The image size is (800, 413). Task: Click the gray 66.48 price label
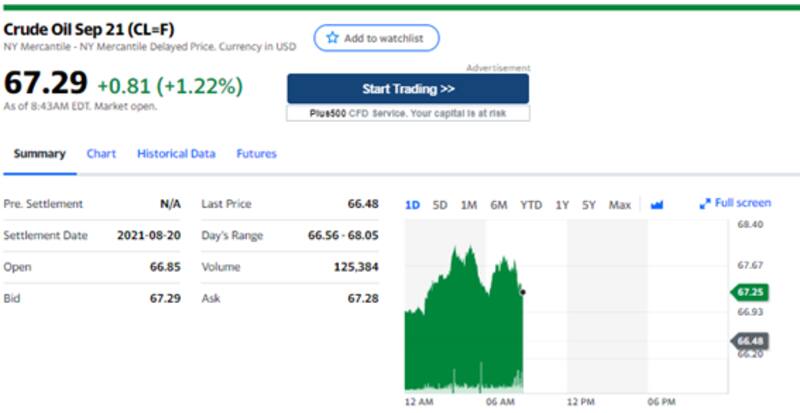click(x=751, y=341)
